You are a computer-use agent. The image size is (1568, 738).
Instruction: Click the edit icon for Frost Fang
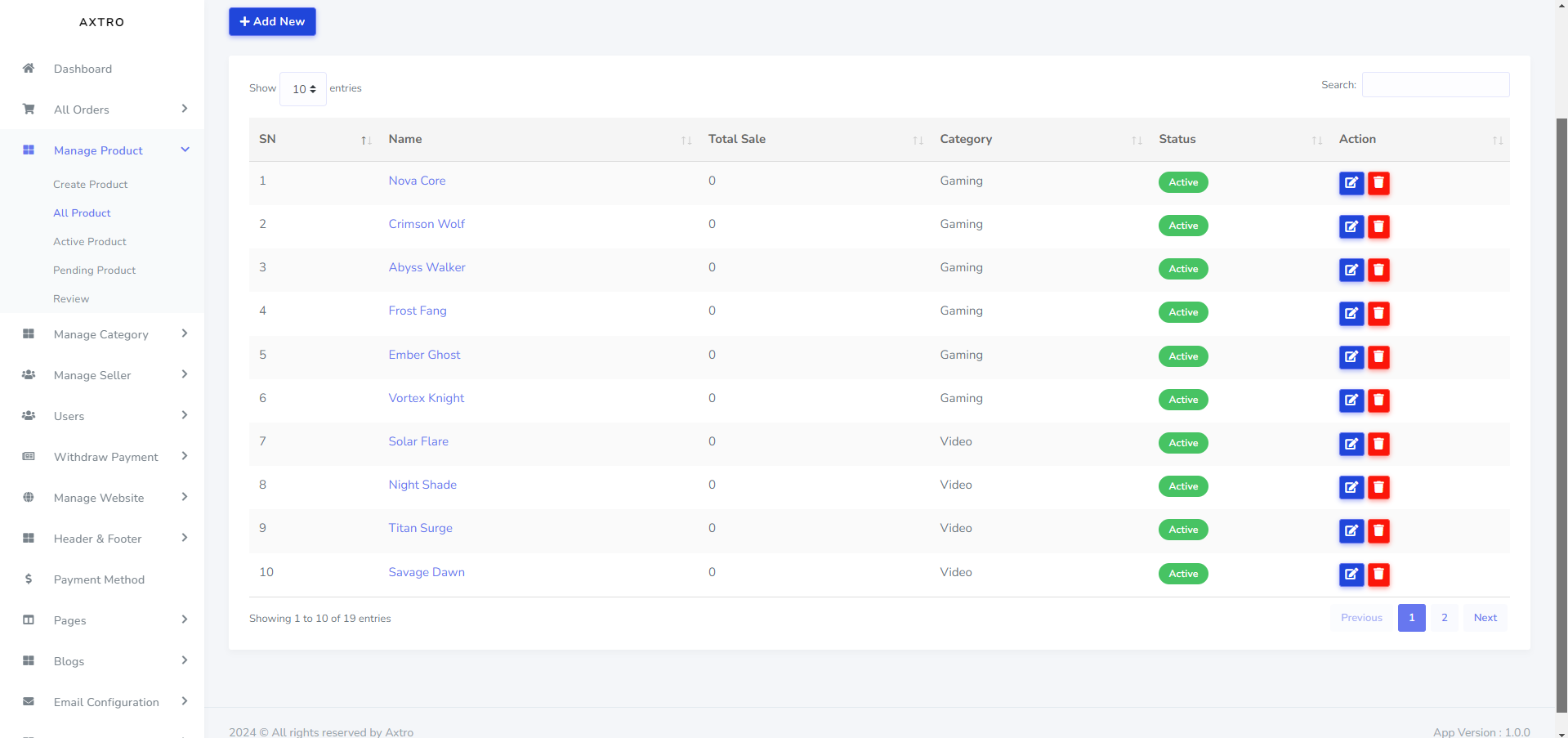click(x=1351, y=313)
